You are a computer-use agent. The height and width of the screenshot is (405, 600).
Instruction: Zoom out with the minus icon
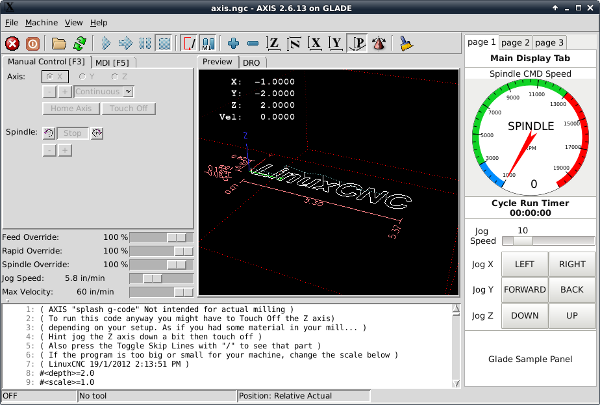[253, 44]
